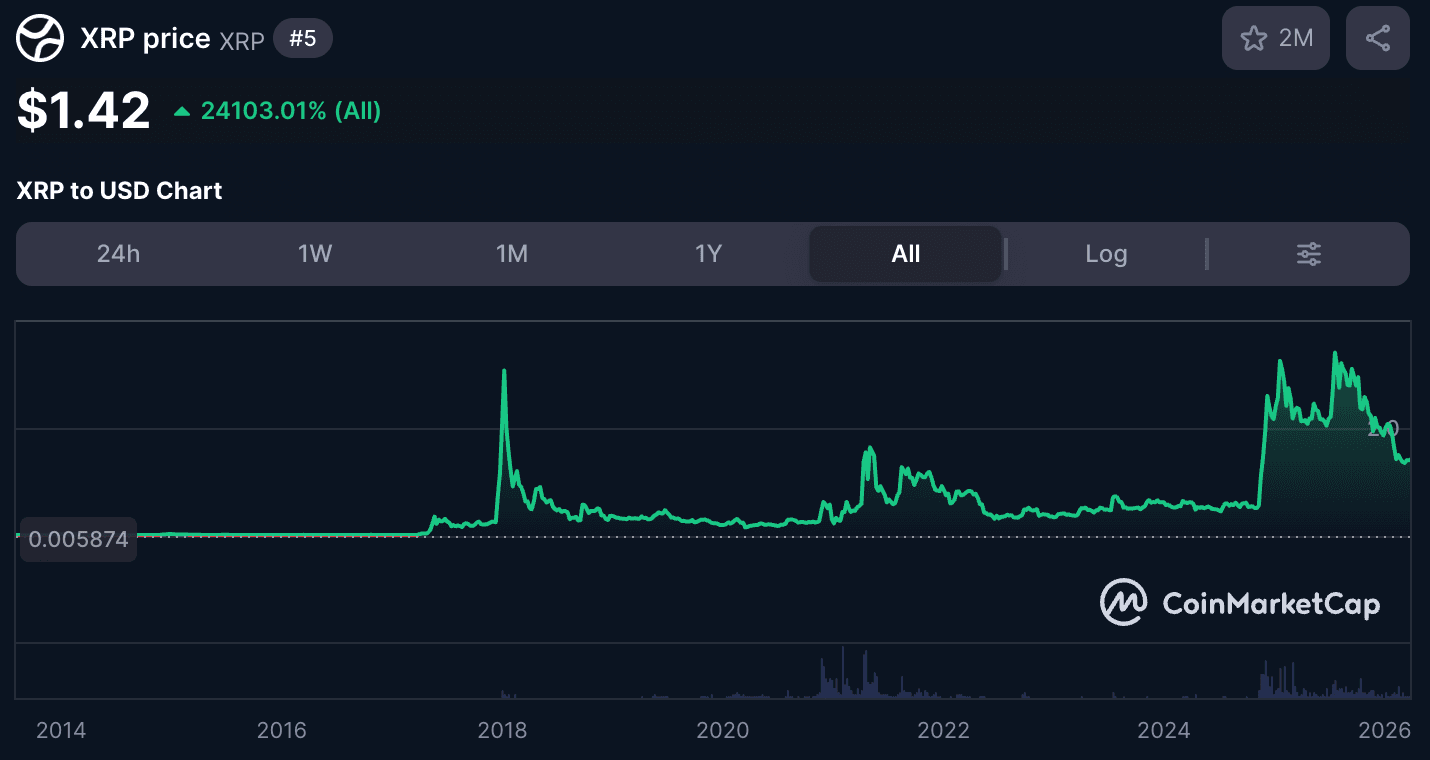
Task: Click the XRP coin logo icon
Action: (40, 40)
